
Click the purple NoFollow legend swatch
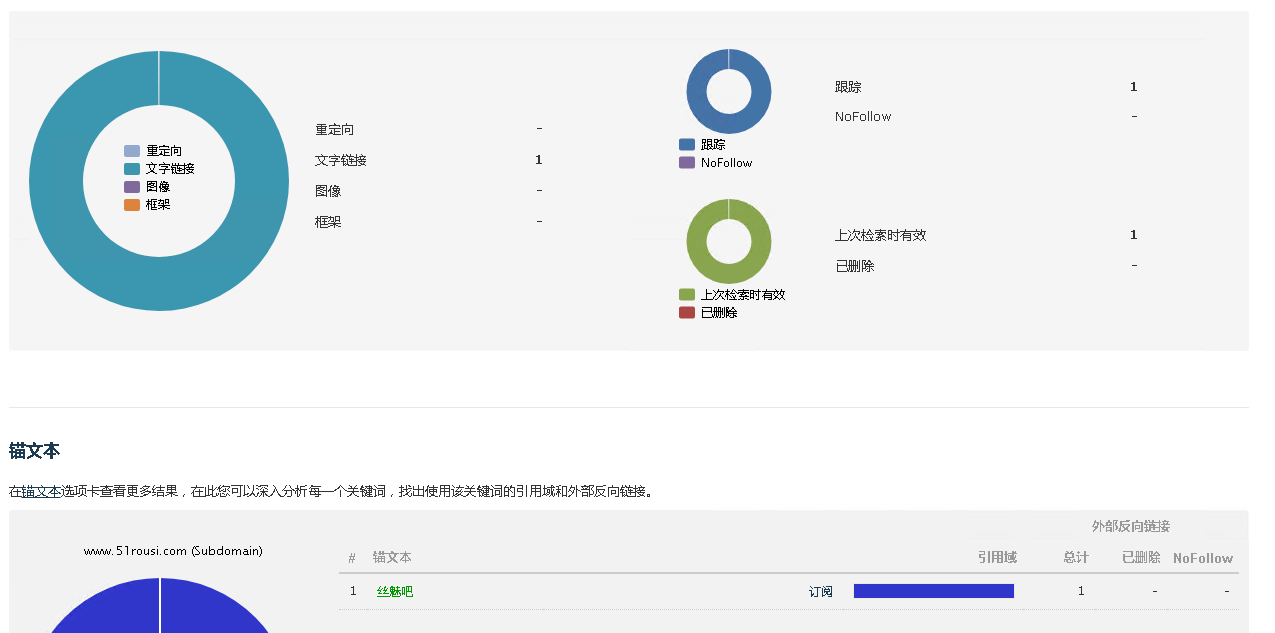tap(687, 163)
